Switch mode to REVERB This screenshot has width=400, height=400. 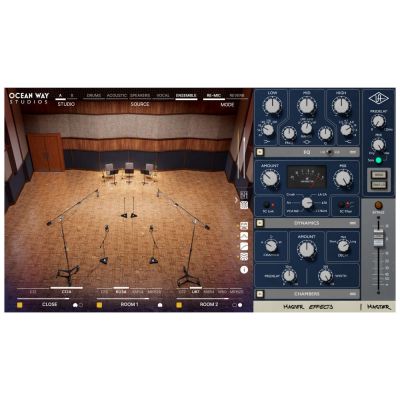coord(237,95)
